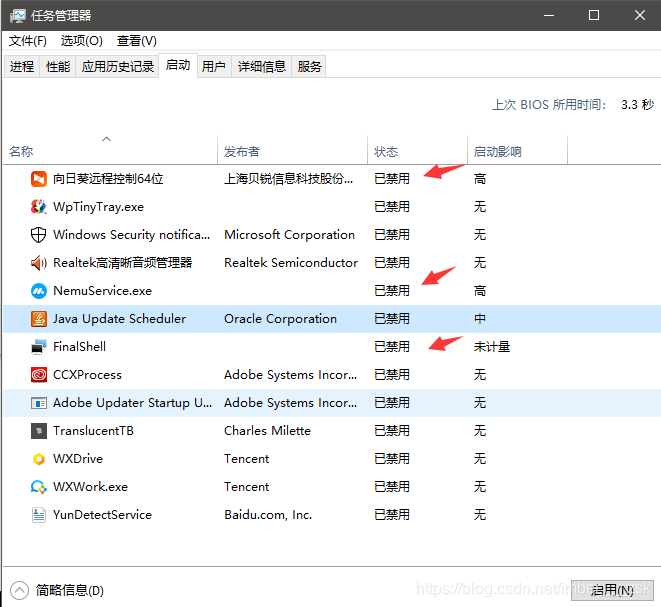Click the Tencent publisher cell in WXDrive row
Viewport: 661px width, 607px height.
point(247,459)
